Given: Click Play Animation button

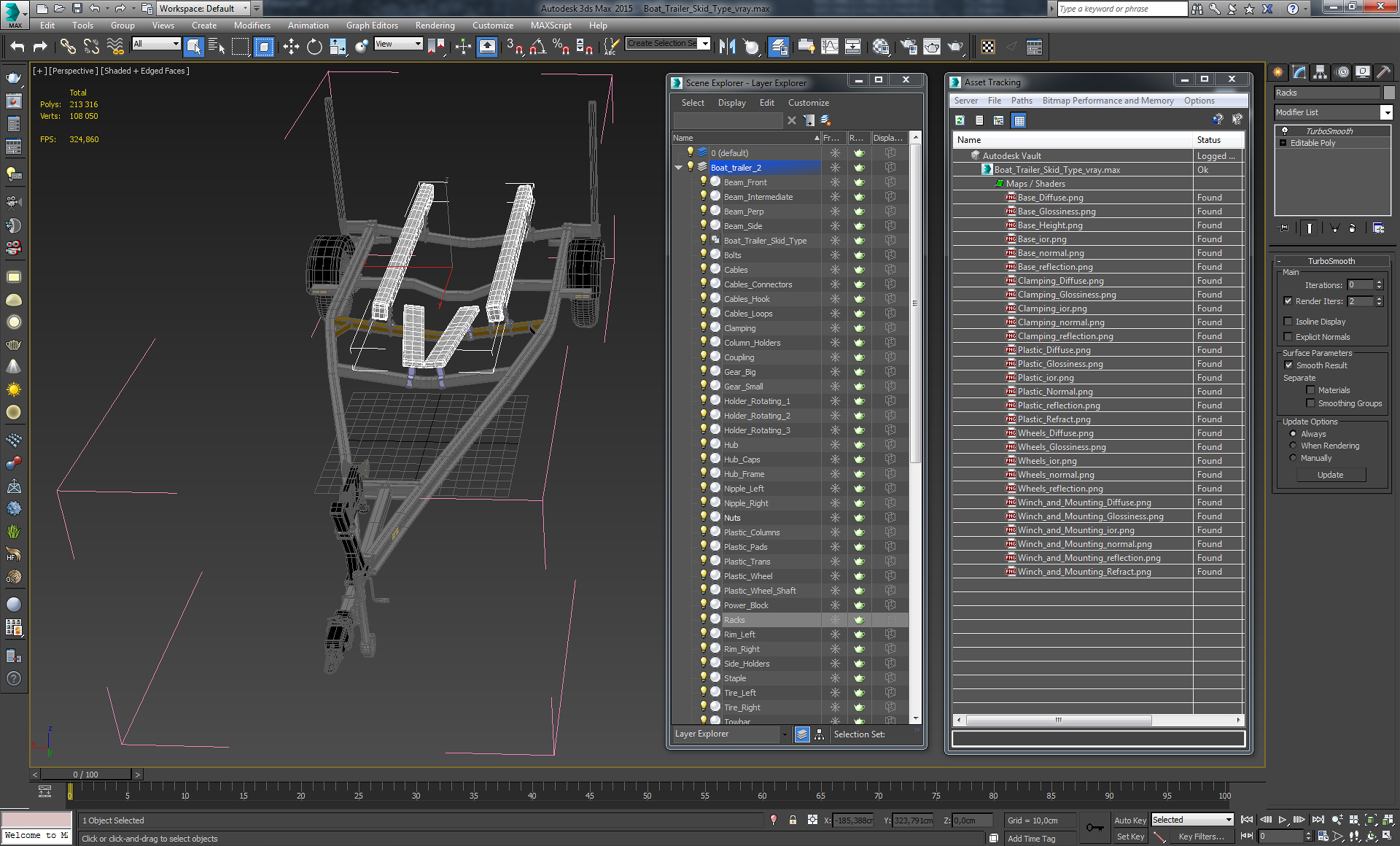Looking at the screenshot, I should 1283,820.
